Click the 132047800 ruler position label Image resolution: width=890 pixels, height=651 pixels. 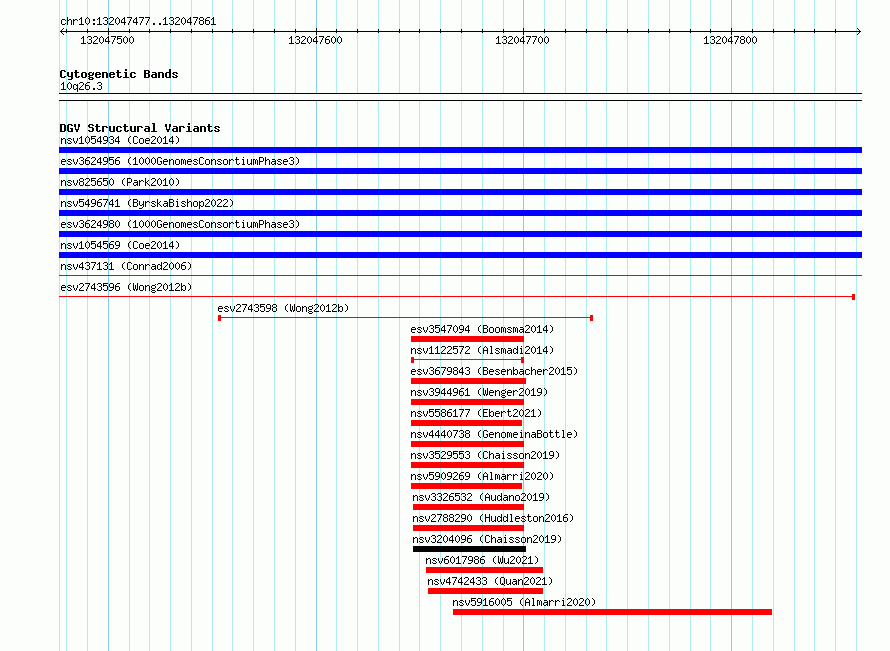pos(730,40)
